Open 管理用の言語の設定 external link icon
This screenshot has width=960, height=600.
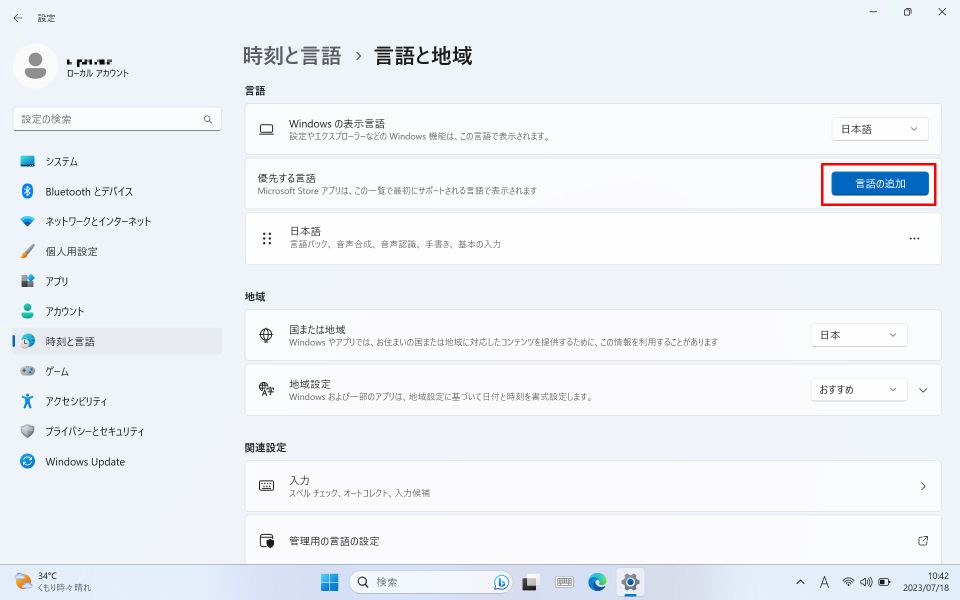coord(923,541)
